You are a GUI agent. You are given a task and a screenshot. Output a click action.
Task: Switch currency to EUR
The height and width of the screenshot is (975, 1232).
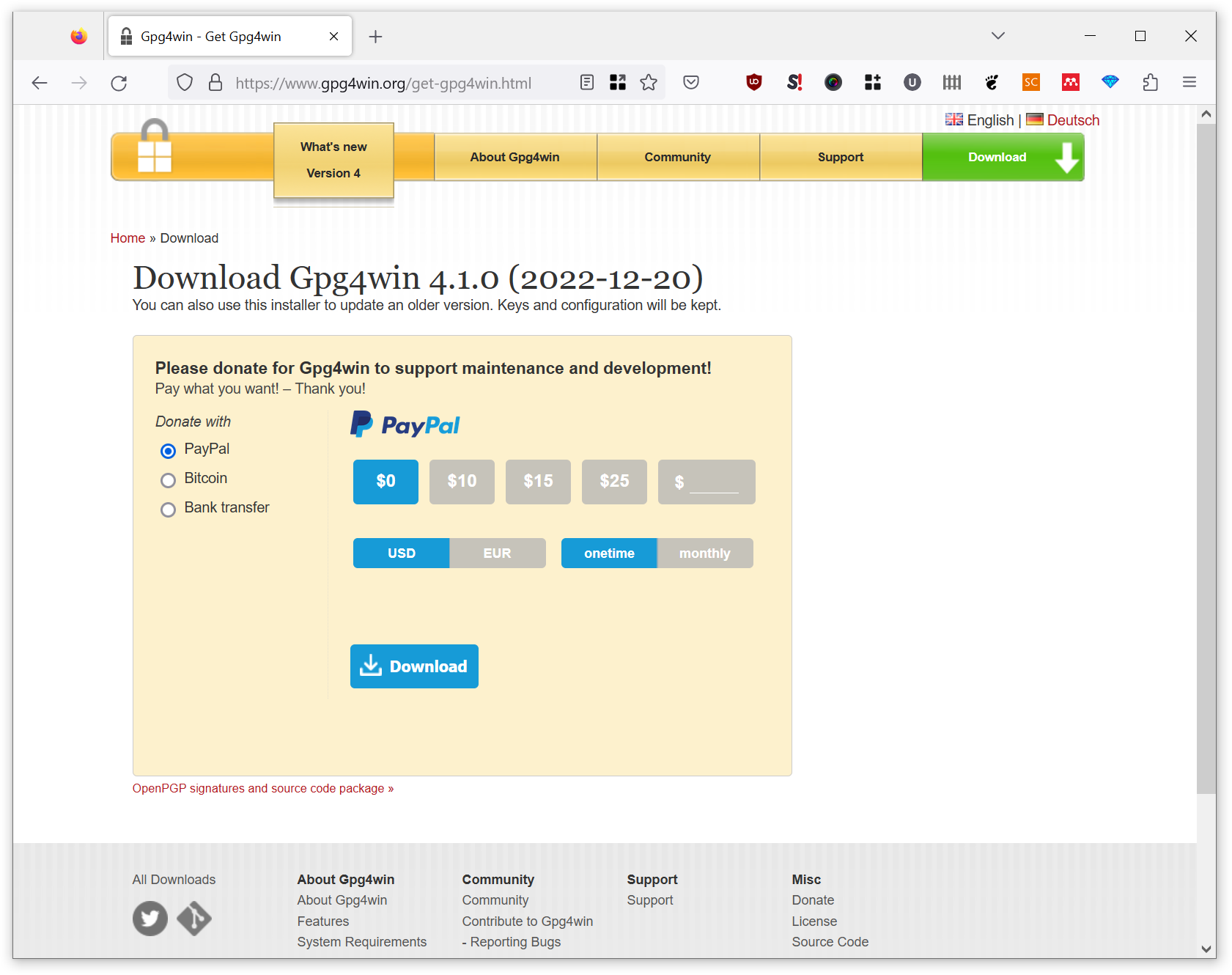click(498, 553)
